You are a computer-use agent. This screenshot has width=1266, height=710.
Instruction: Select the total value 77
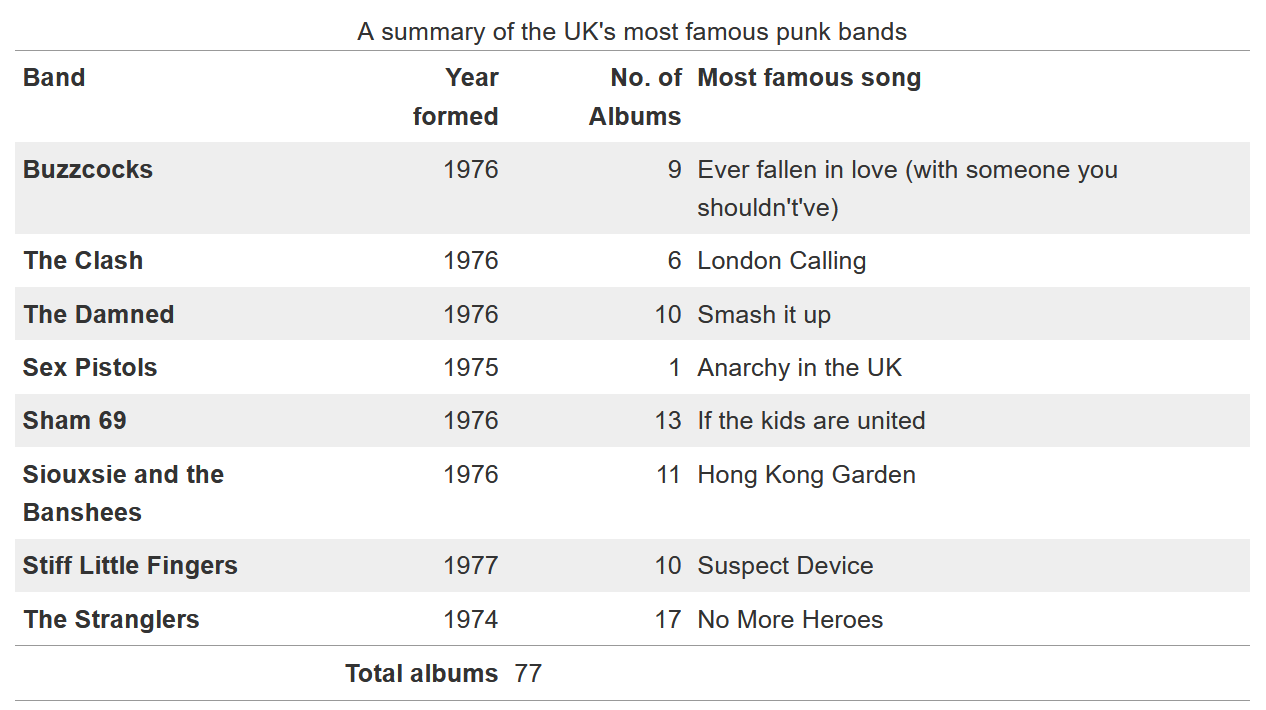point(528,674)
